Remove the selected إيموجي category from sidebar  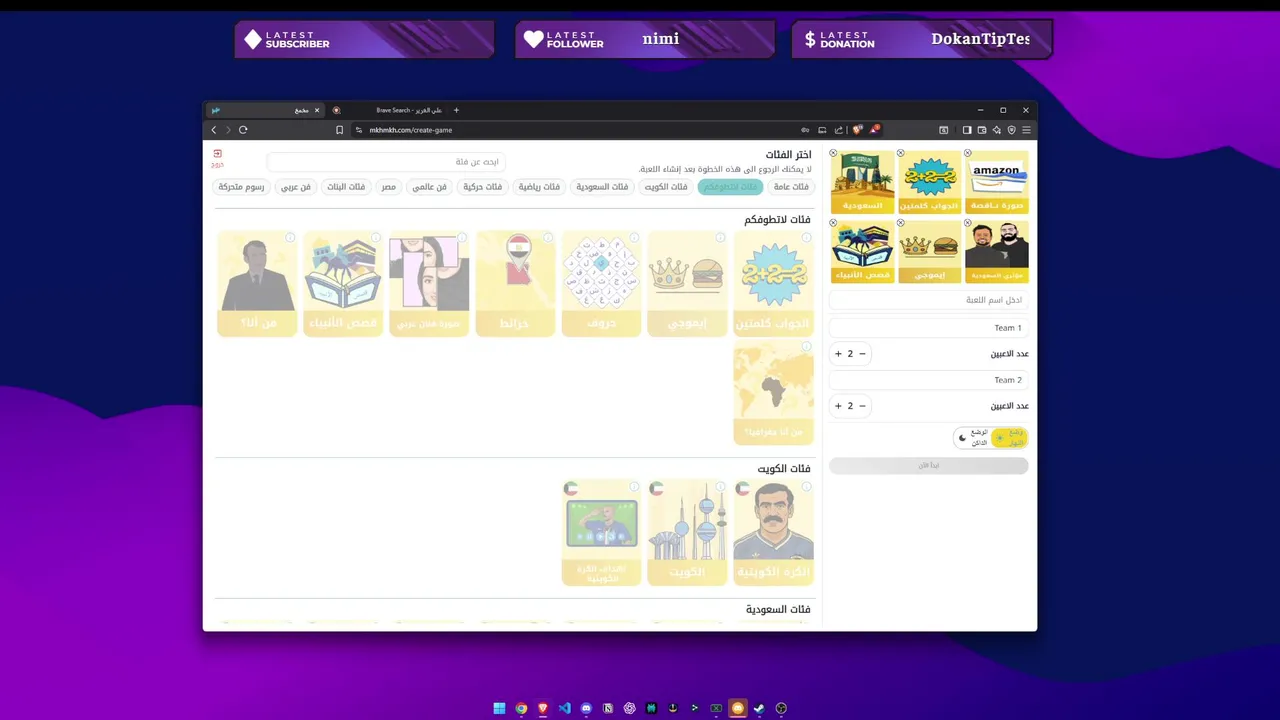click(x=900, y=223)
